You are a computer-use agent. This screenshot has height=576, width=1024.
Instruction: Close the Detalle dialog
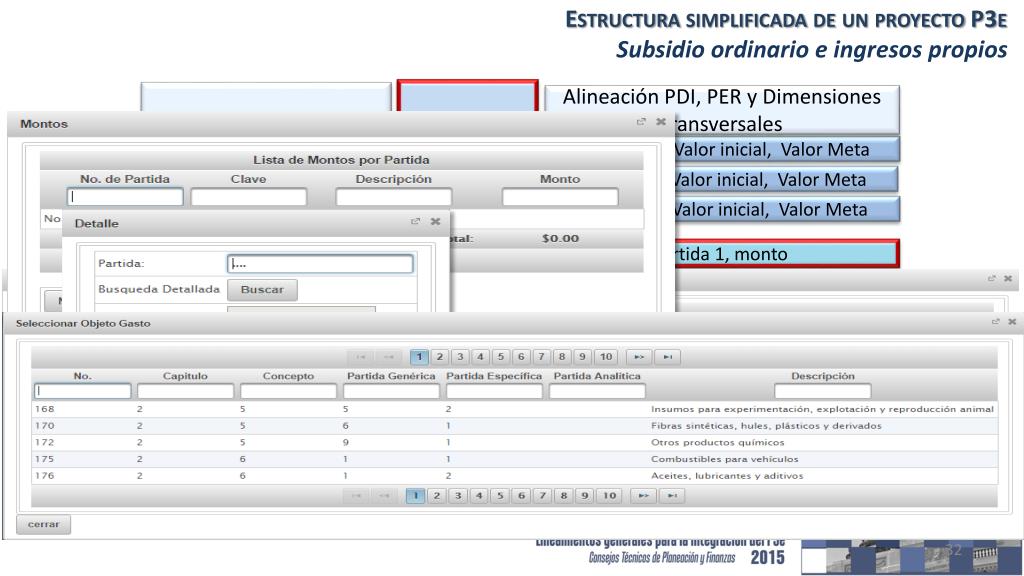435,222
